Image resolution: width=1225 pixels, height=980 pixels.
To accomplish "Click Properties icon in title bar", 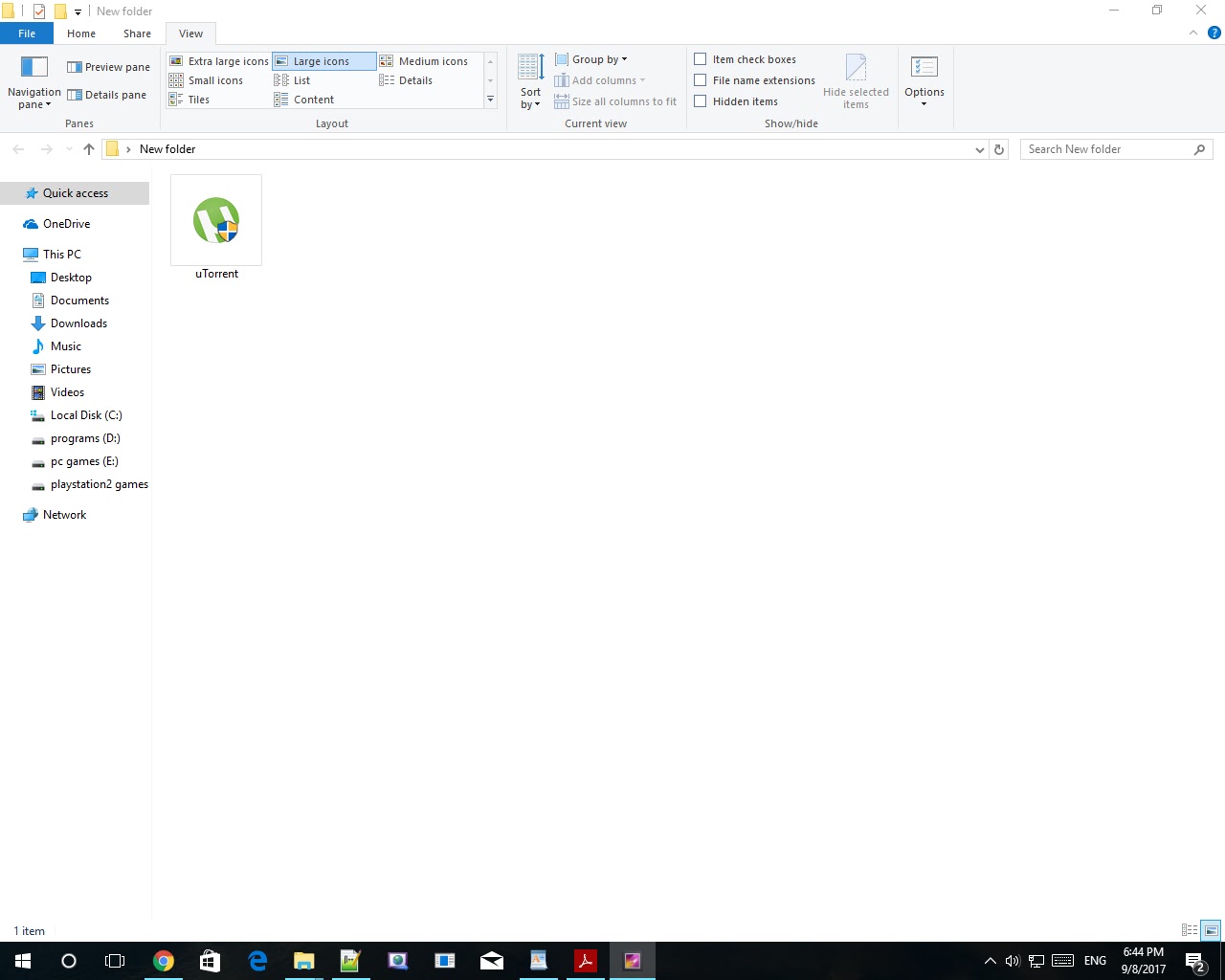I will pos(39,11).
